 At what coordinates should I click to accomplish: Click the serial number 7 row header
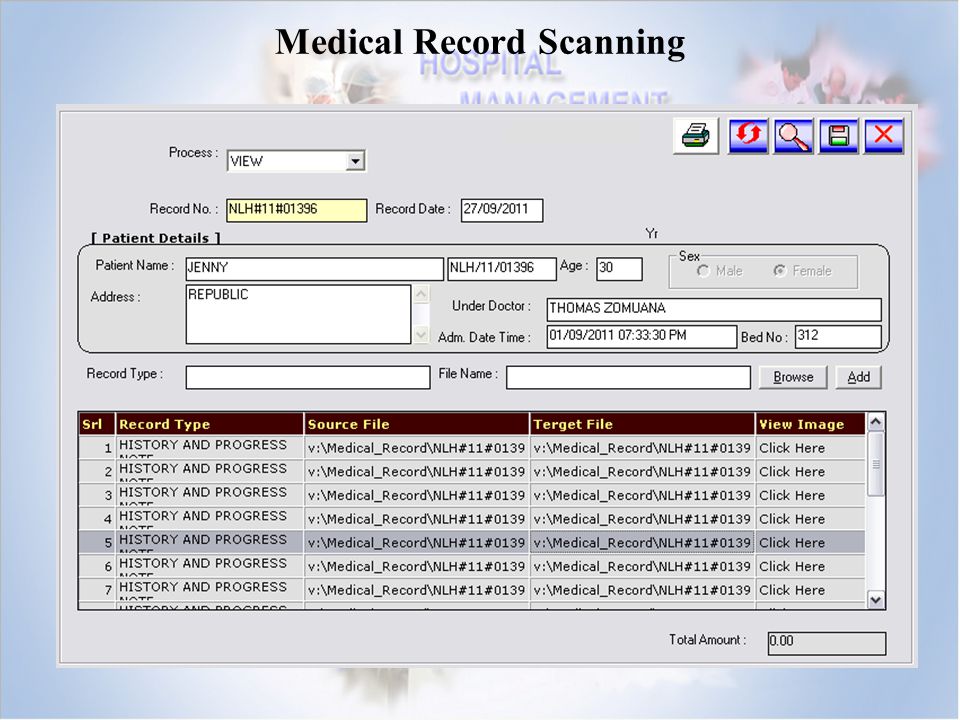pos(97,590)
